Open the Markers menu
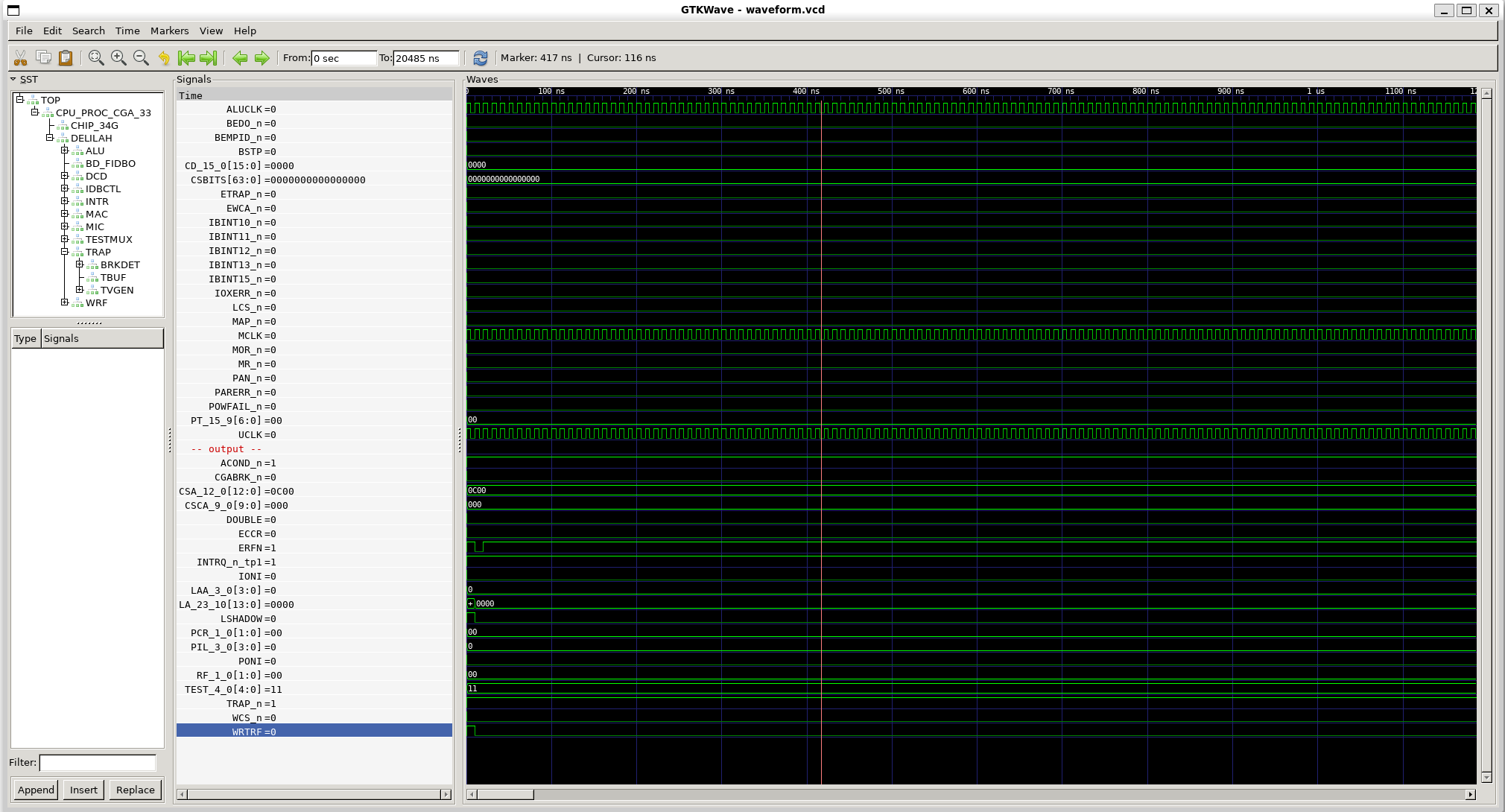1505x812 pixels. coord(169,31)
